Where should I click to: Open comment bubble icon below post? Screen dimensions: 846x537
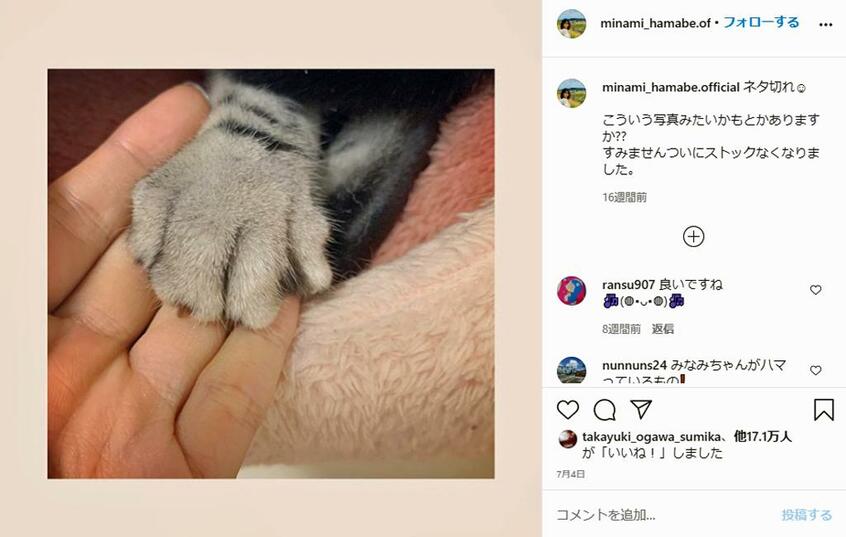point(604,410)
